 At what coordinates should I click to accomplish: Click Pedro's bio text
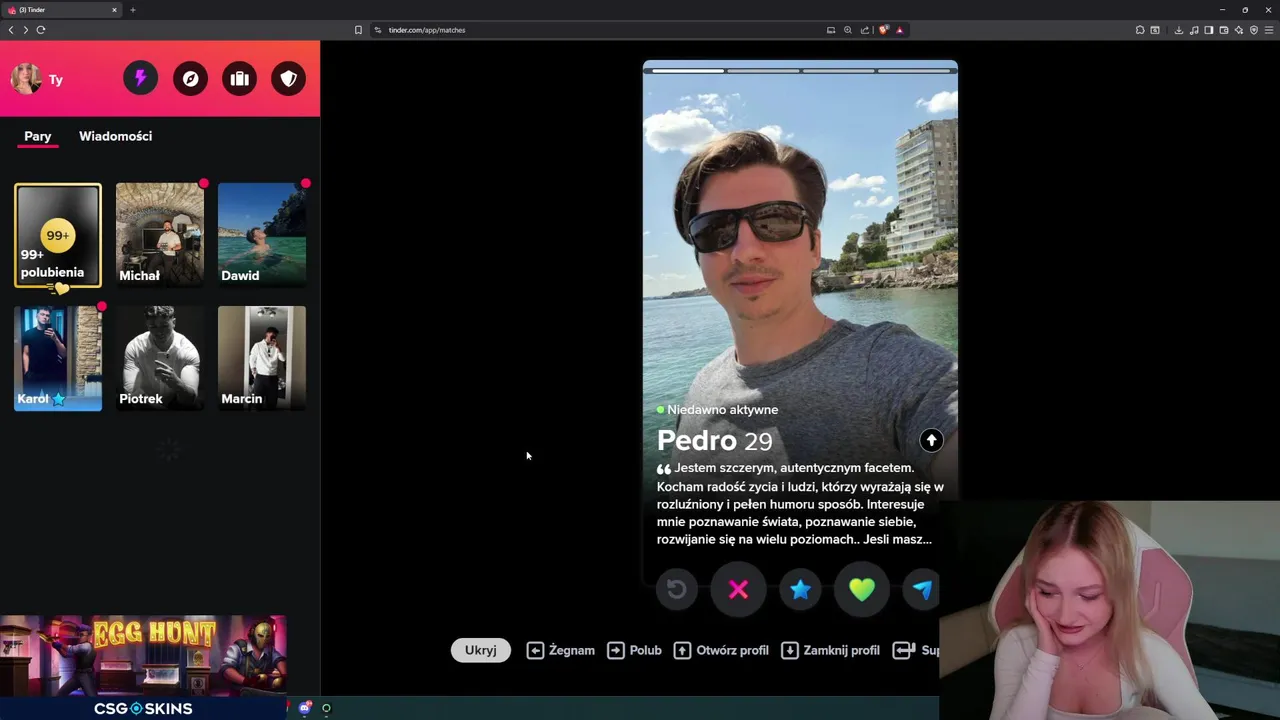click(x=800, y=504)
